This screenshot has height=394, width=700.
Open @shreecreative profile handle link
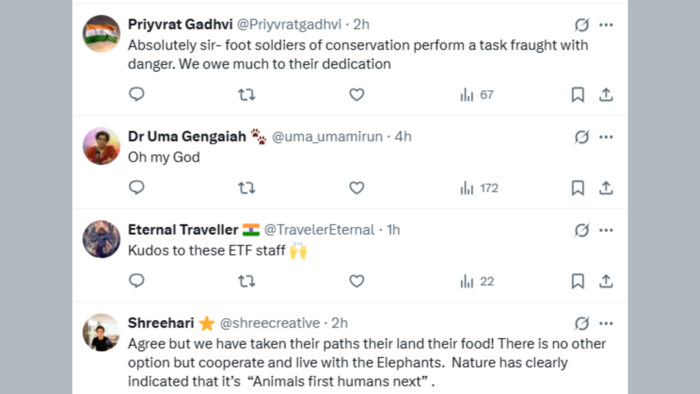pyautogui.click(x=270, y=323)
